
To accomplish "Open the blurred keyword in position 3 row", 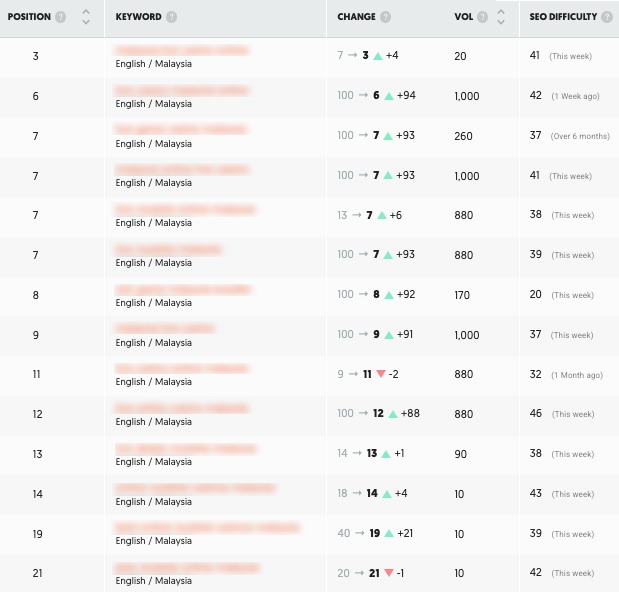I will tap(182, 50).
